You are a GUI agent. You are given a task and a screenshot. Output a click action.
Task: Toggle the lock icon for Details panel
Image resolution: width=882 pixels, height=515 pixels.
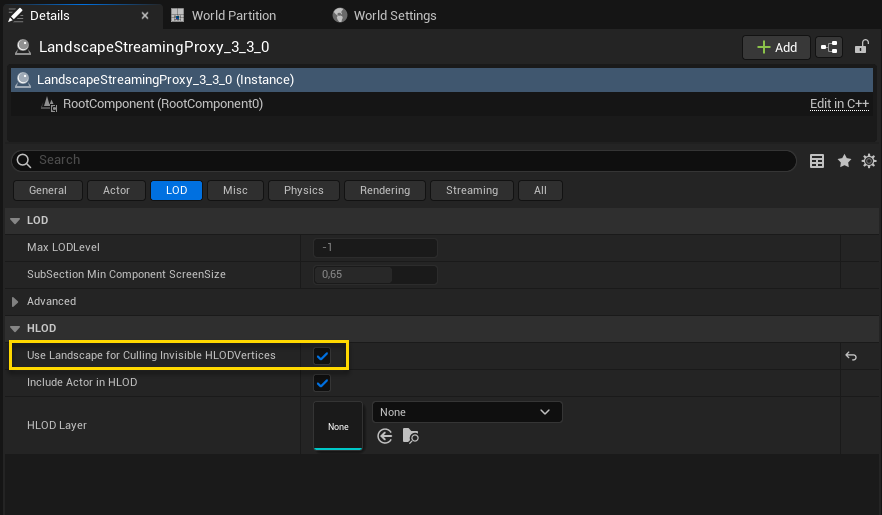862,47
